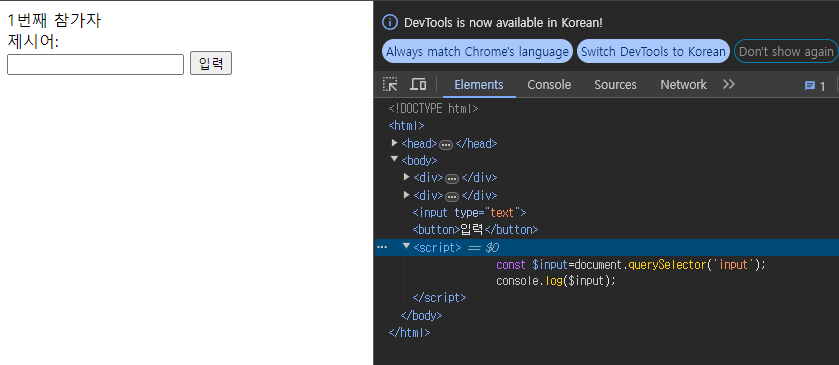Open the Network tab
This screenshot has width=839, height=365.
(683, 85)
